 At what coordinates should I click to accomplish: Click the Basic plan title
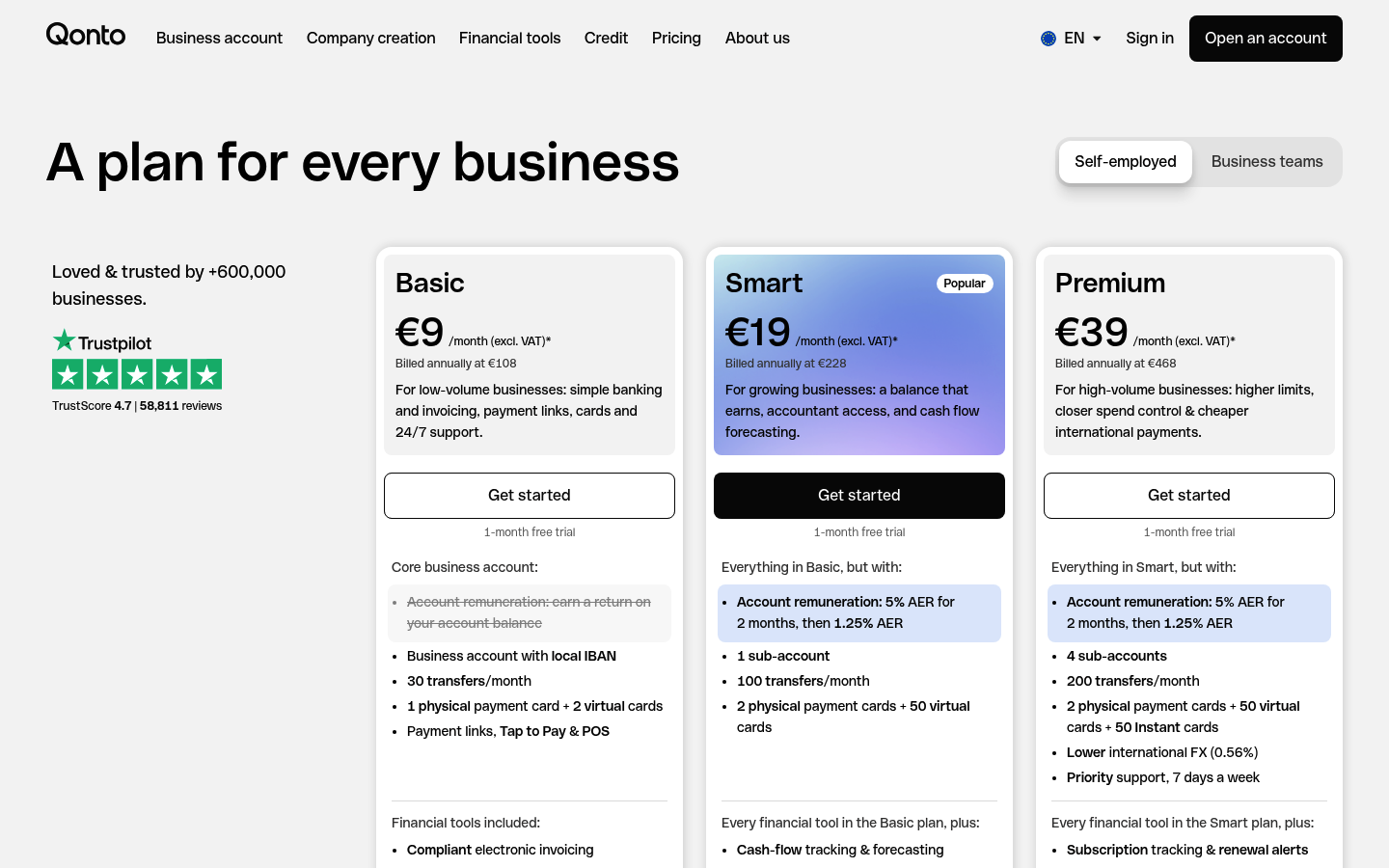430,284
